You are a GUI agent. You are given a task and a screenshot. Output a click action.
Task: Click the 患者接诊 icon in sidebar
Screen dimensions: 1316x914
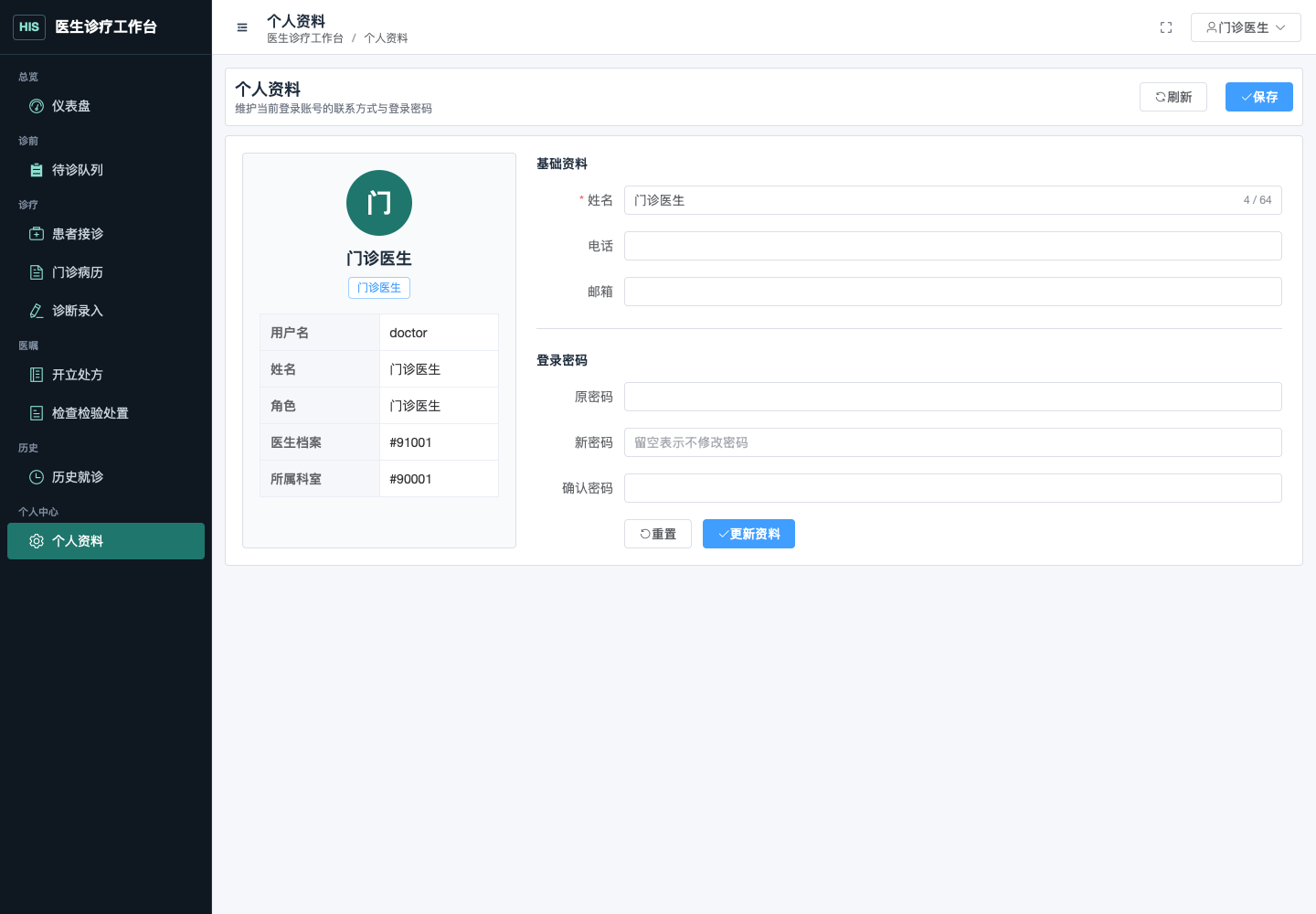click(37, 234)
